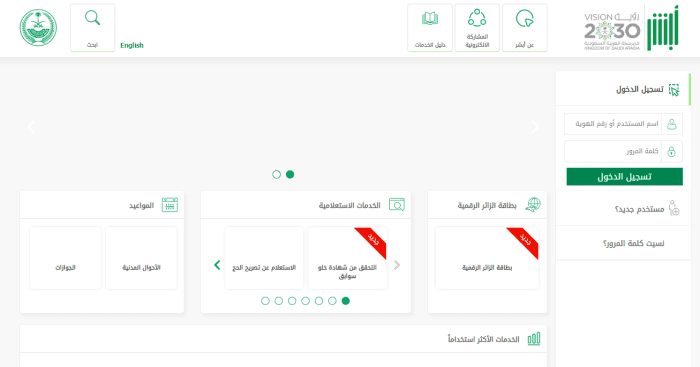700x367 pixels.
Task: Select the fourth inquiry carousel dot from left
Action: tap(305, 301)
